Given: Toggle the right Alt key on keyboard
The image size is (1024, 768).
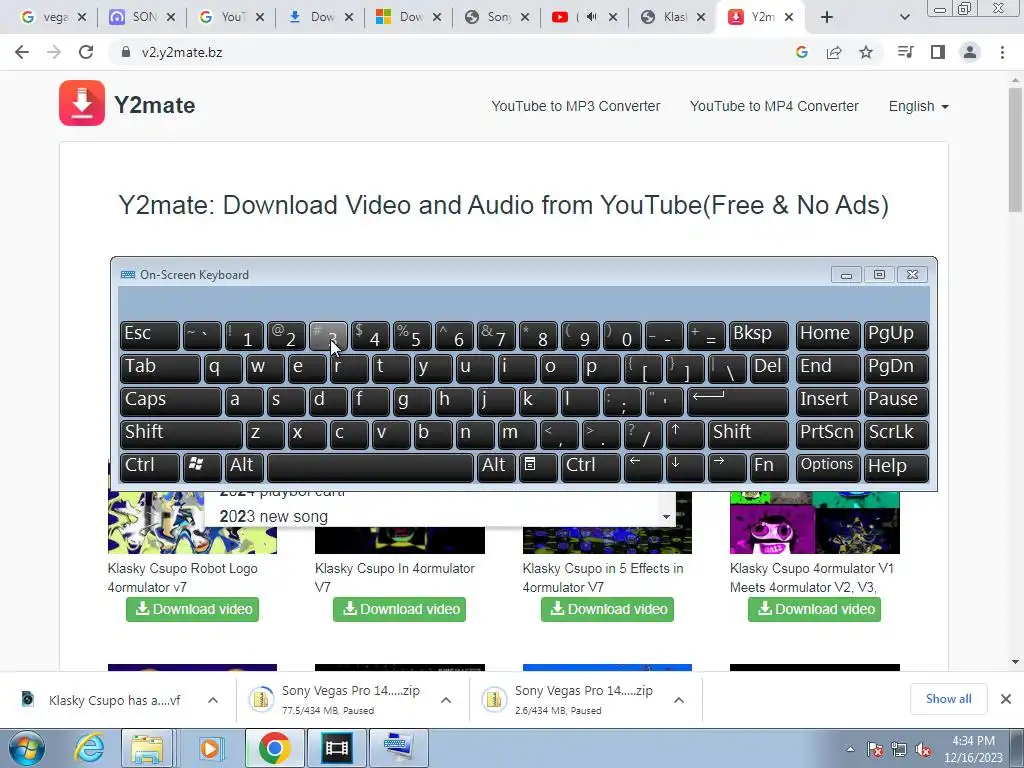Looking at the screenshot, I should [496, 468].
